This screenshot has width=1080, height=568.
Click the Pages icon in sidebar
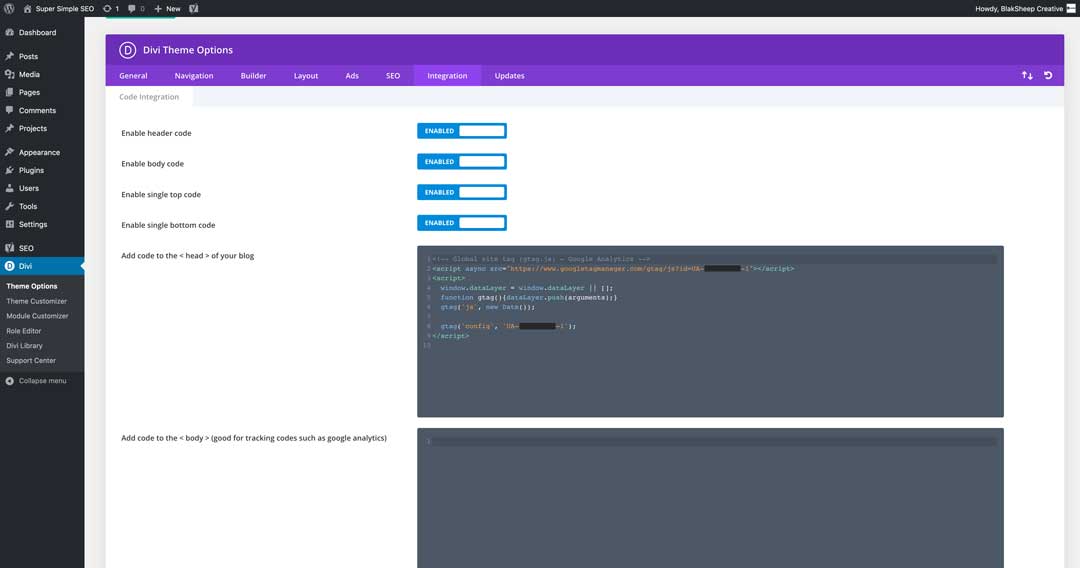click(x=10, y=92)
